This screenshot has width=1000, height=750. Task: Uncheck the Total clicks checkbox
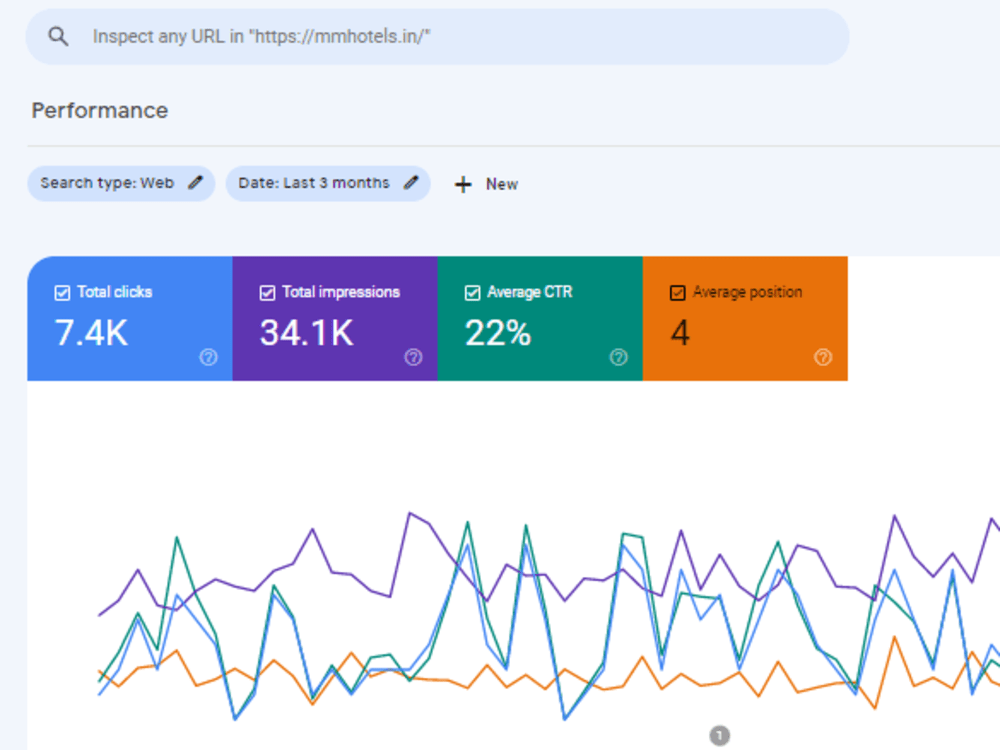(x=62, y=293)
